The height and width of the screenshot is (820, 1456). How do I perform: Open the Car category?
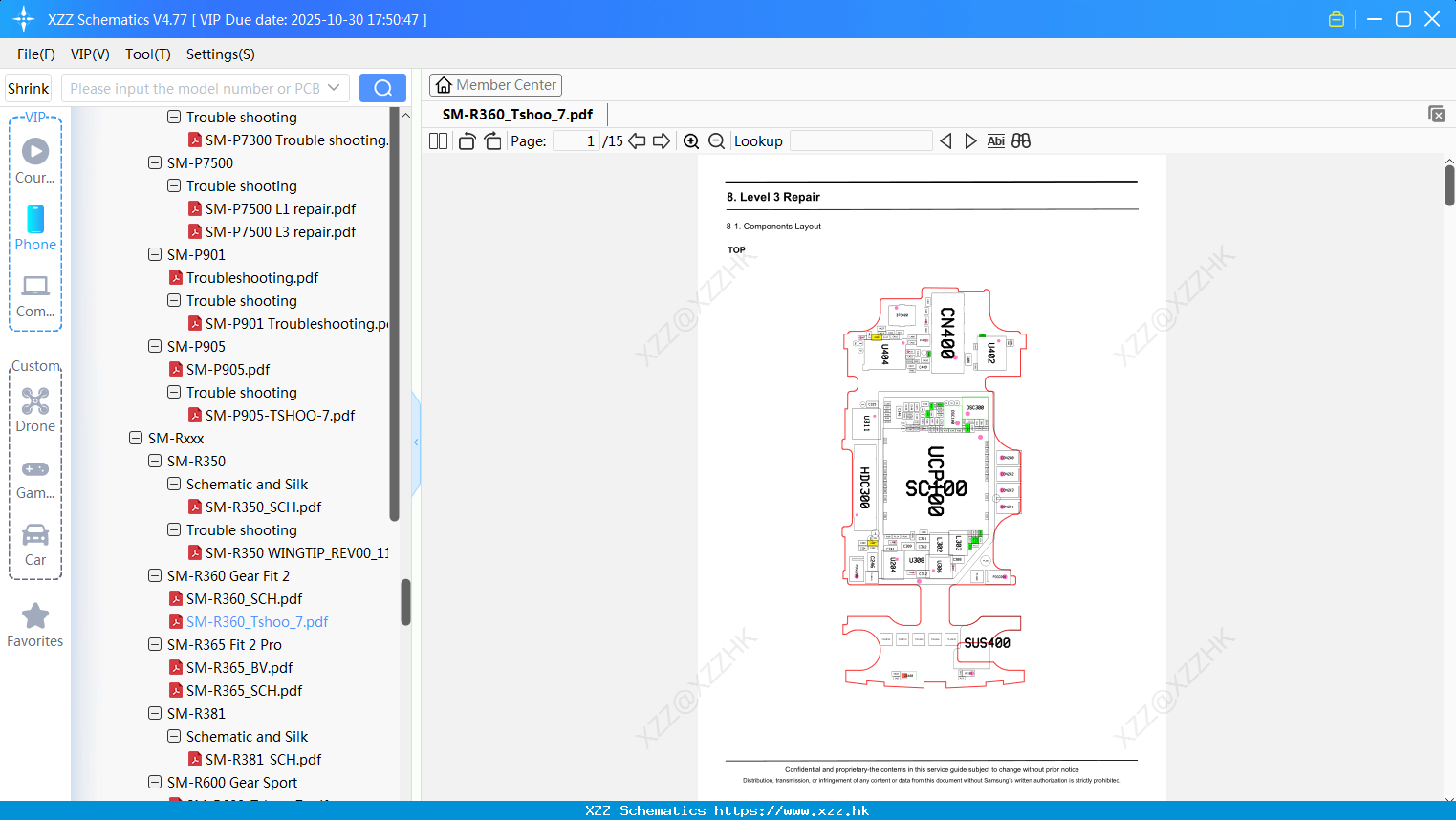pyautogui.click(x=35, y=544)
